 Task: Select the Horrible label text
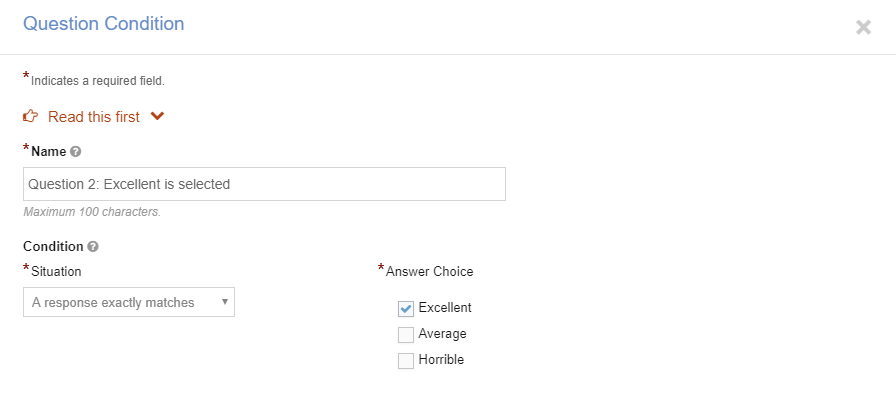[x=441, y=360]
